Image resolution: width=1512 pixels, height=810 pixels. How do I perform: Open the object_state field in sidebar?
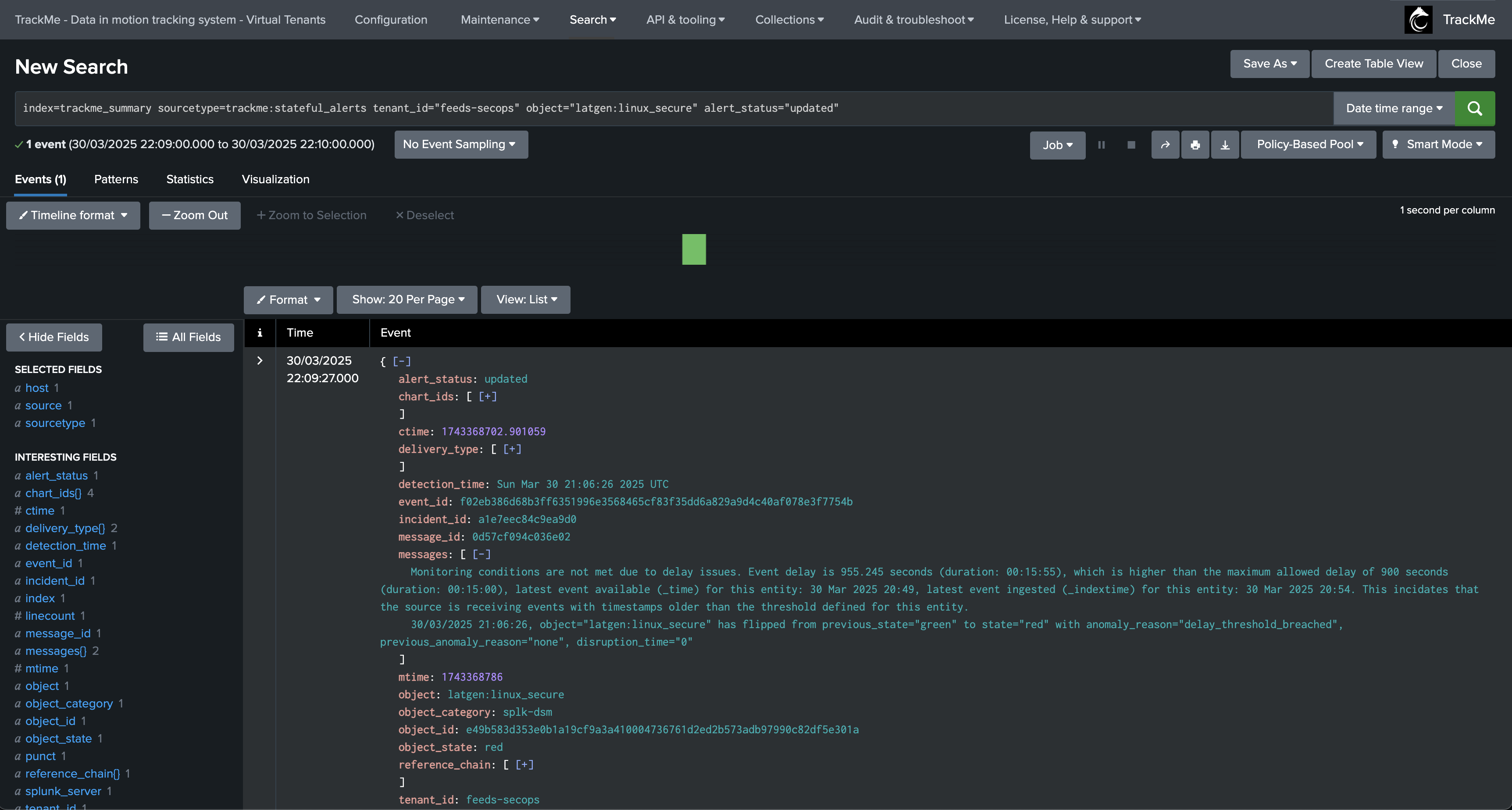tap(59, 739)
